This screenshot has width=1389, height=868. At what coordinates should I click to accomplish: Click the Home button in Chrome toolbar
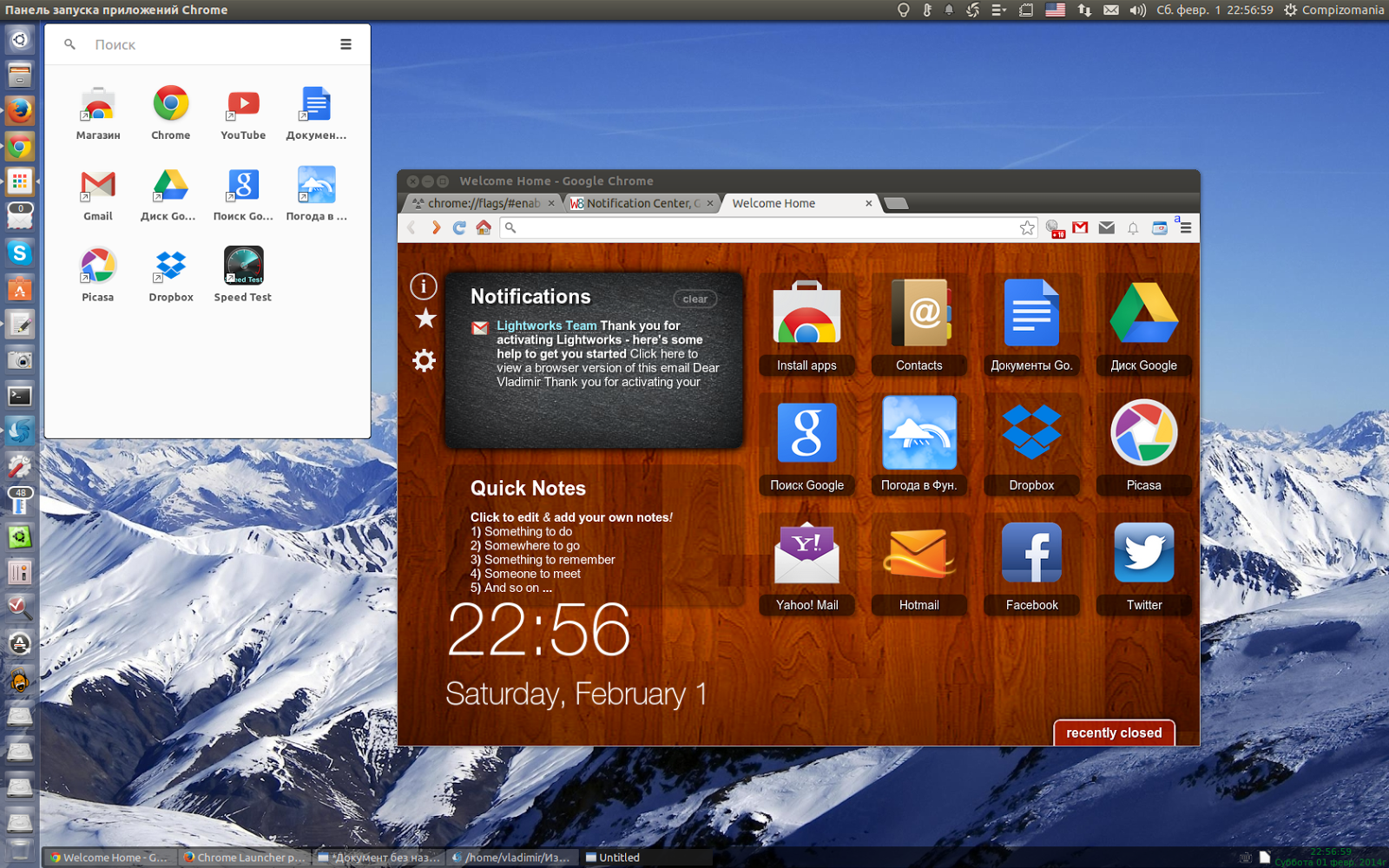[x=484, y=227]
